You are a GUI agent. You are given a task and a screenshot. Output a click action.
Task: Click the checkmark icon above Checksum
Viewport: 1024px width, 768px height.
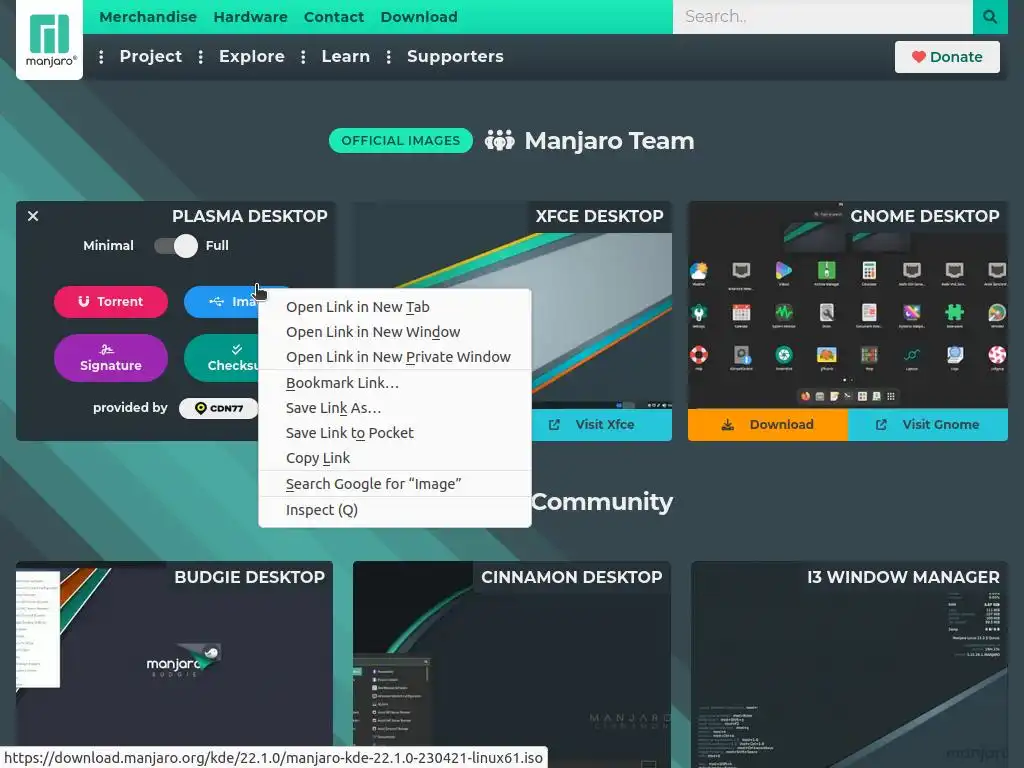pyautogui.click(x=236, y=349)
